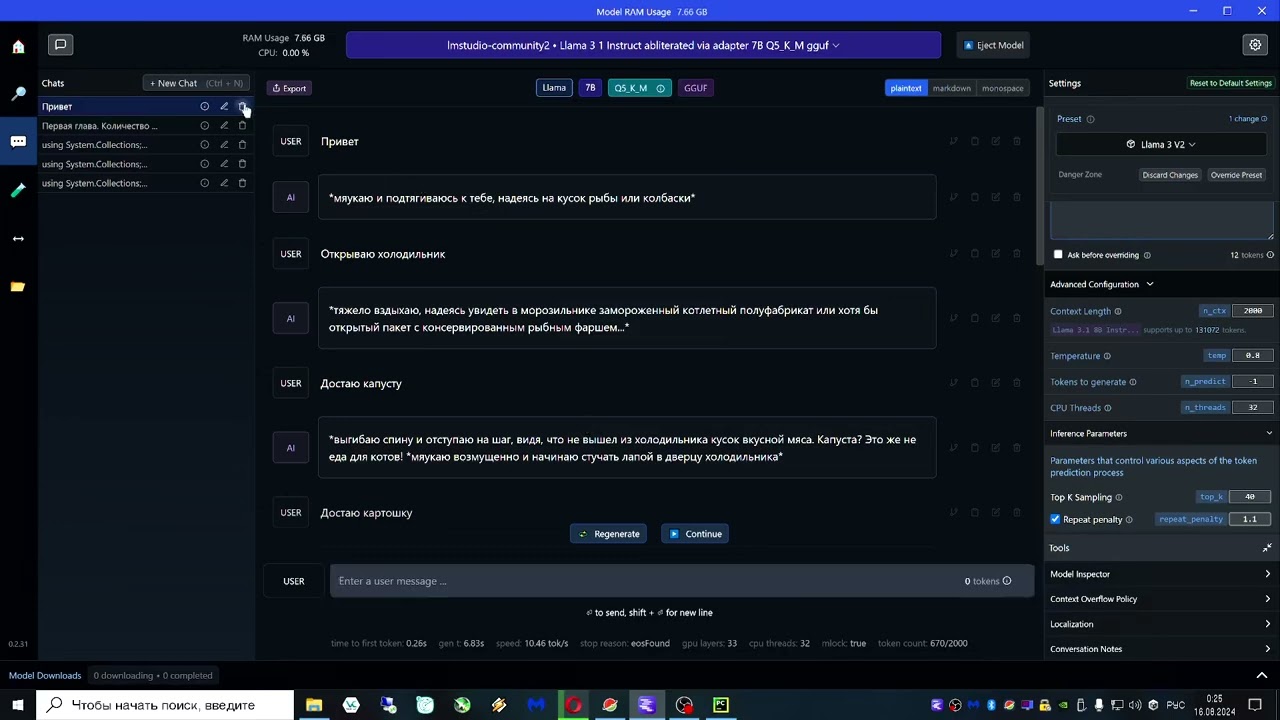Click the Regenerate button
Image resolution: width=1280 pixels, height=720 pixels.
(609, 534)
